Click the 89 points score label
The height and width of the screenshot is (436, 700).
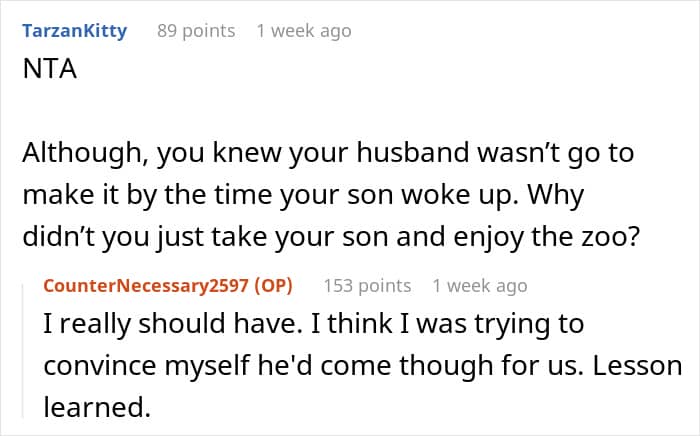[196, 31]
